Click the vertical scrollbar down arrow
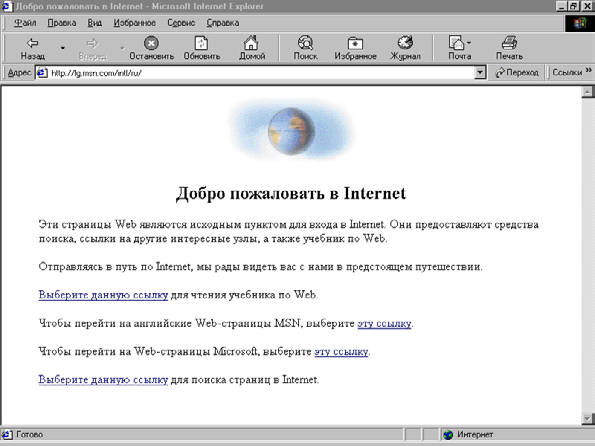Screen dimensions: 595x446 587,419
